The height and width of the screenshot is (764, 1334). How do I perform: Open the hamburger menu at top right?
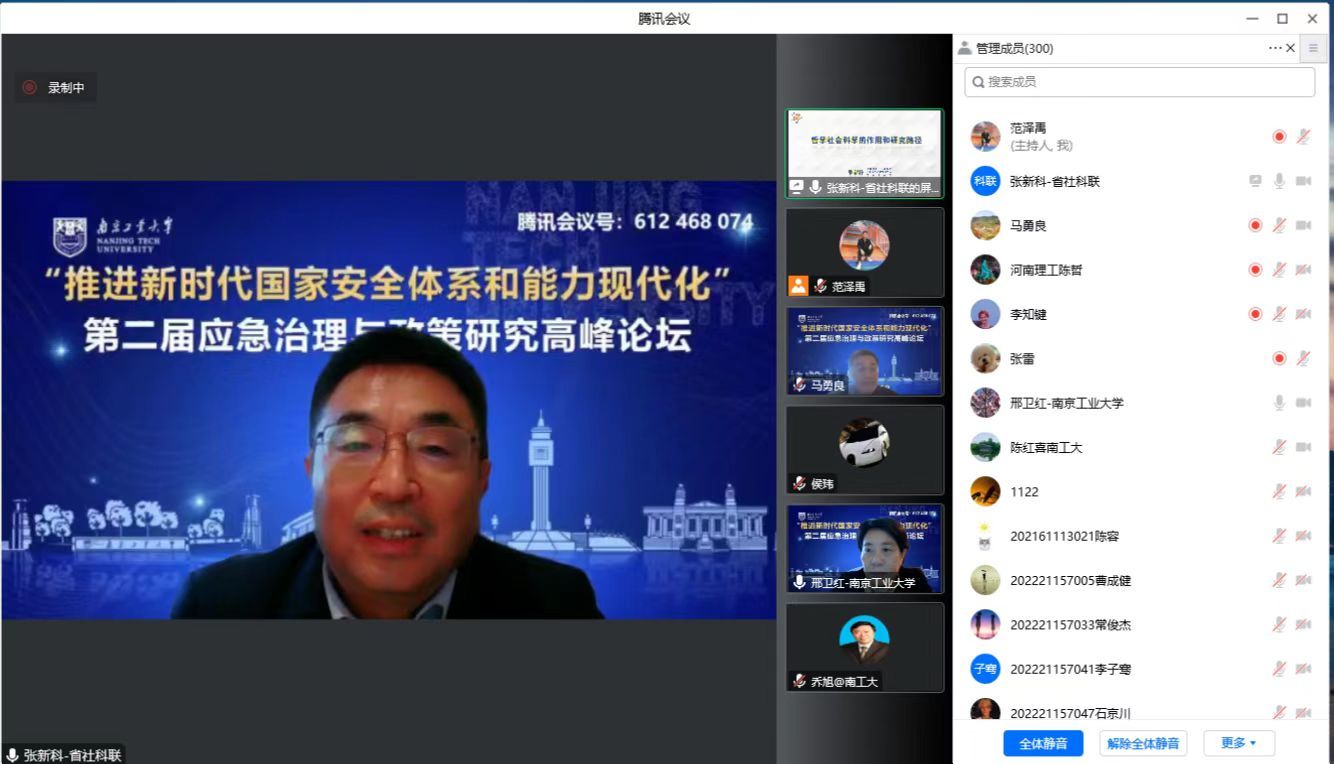click(x=1313, y=48)
